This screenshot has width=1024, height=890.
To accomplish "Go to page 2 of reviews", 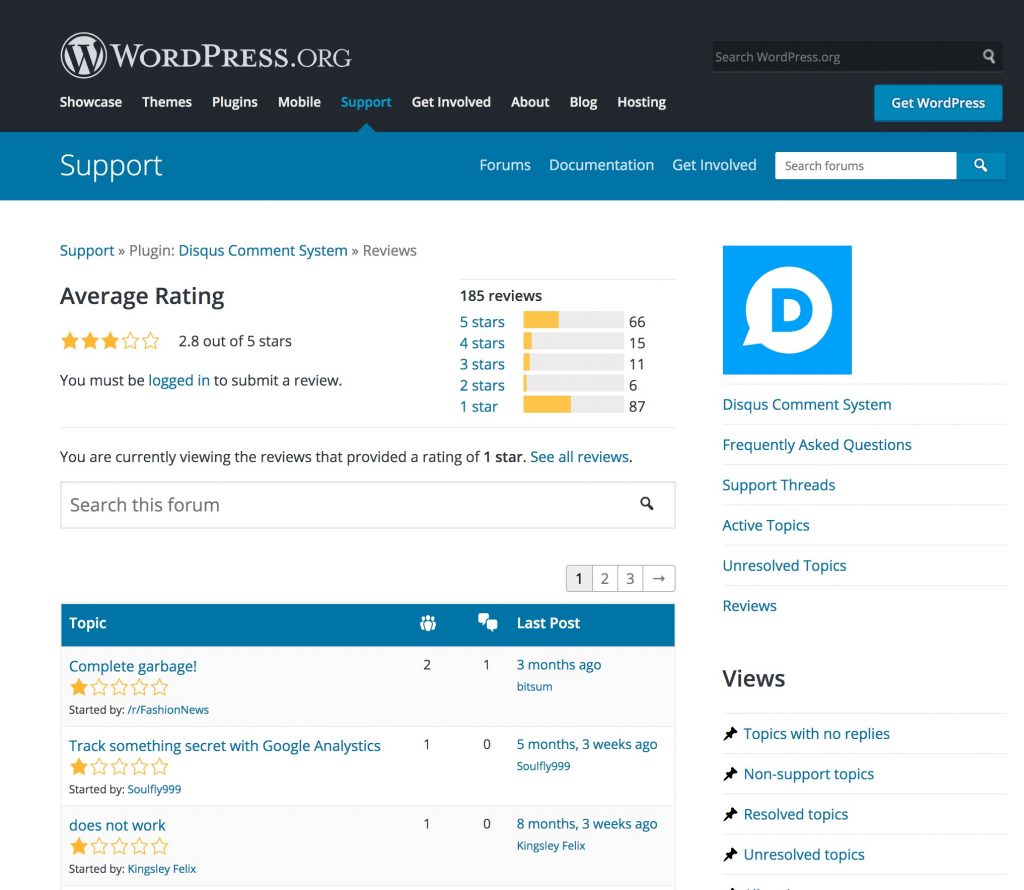I will 605,579.
